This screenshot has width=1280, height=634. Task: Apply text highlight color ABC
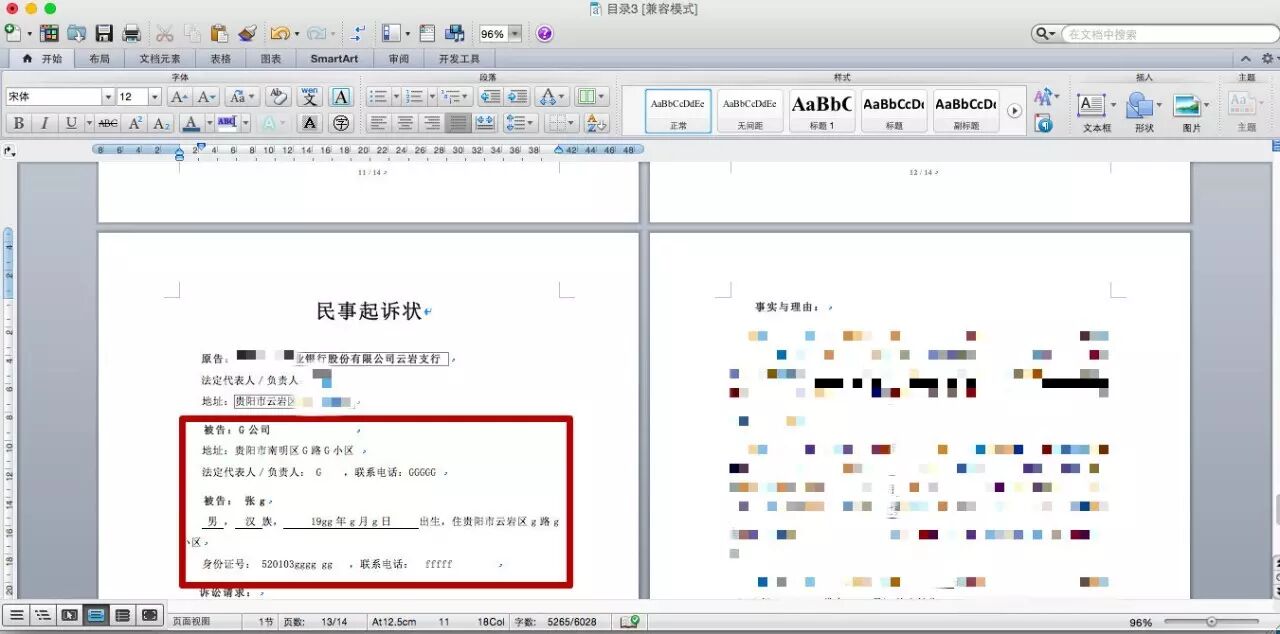click(x=226, y=123)
